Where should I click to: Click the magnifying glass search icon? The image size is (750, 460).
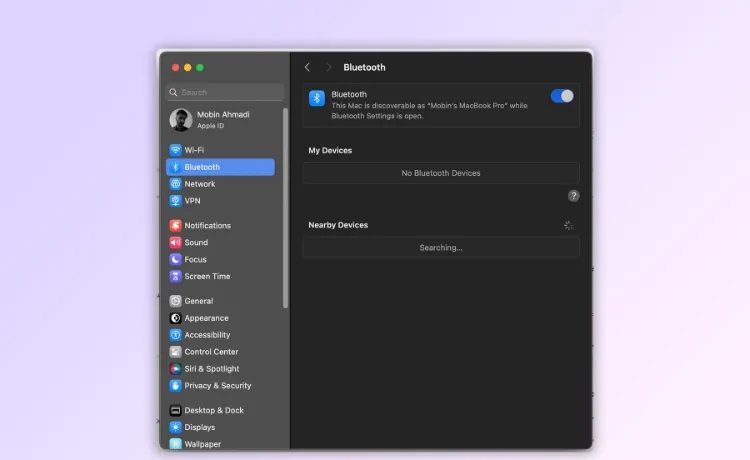point(173,92)
